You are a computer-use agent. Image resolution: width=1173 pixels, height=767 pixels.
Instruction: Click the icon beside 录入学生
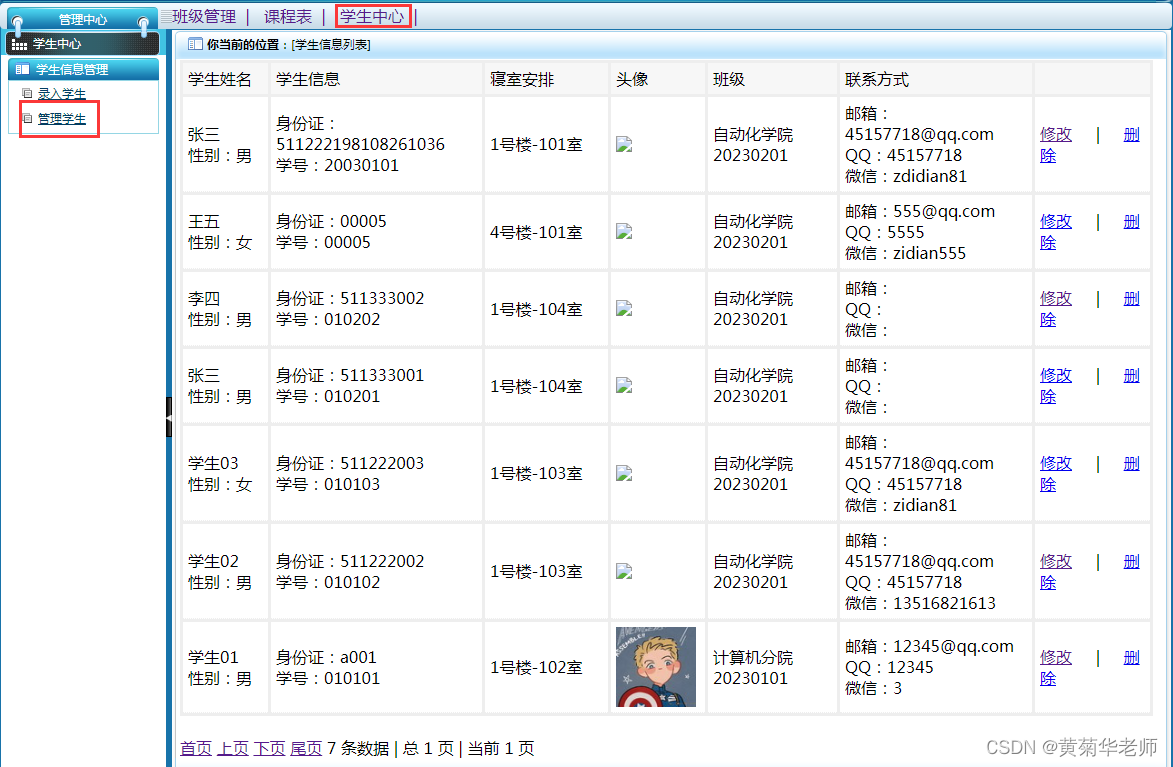click(27, 94)
